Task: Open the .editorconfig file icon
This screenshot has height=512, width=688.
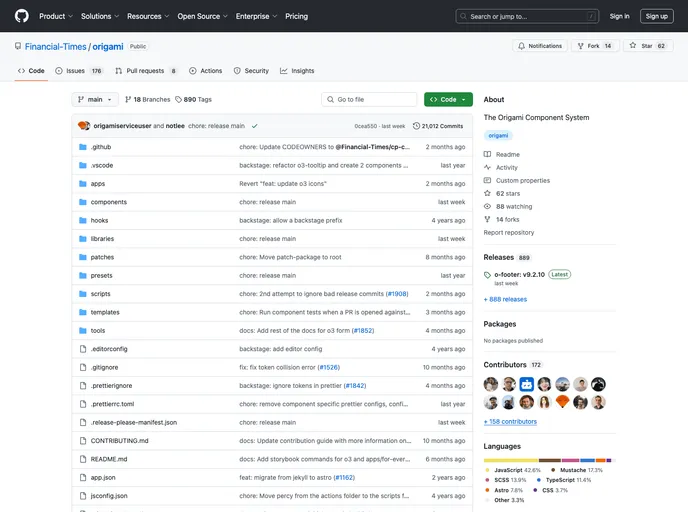Action: coord(82,349)
